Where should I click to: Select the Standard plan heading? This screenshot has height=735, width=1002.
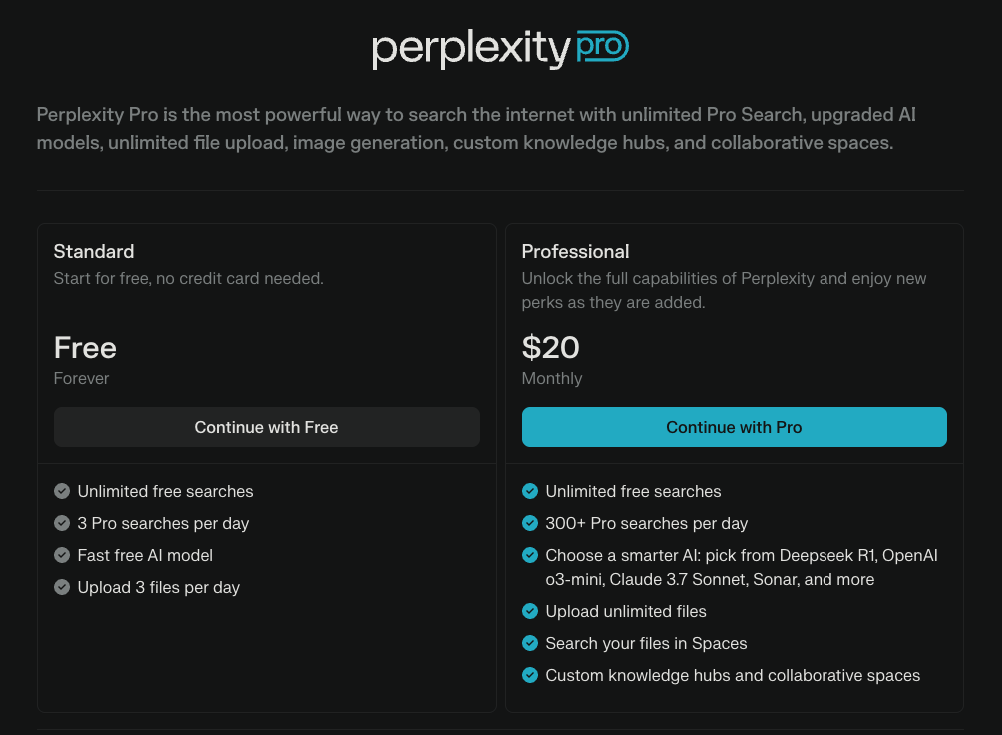pyautogui.click(x=94, y=252)
